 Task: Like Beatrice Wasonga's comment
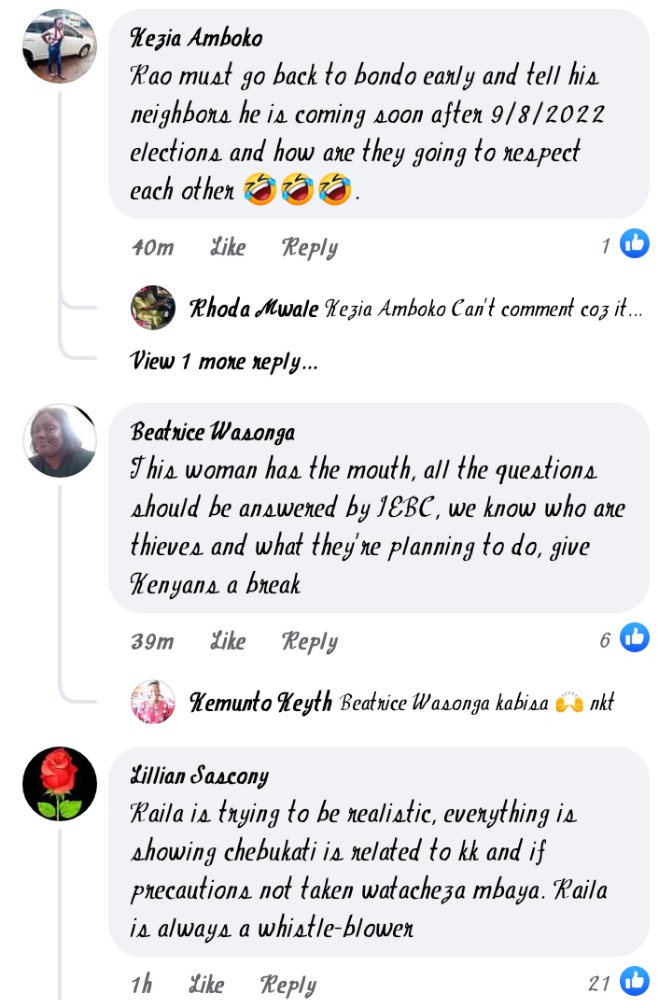coord(228,641)
